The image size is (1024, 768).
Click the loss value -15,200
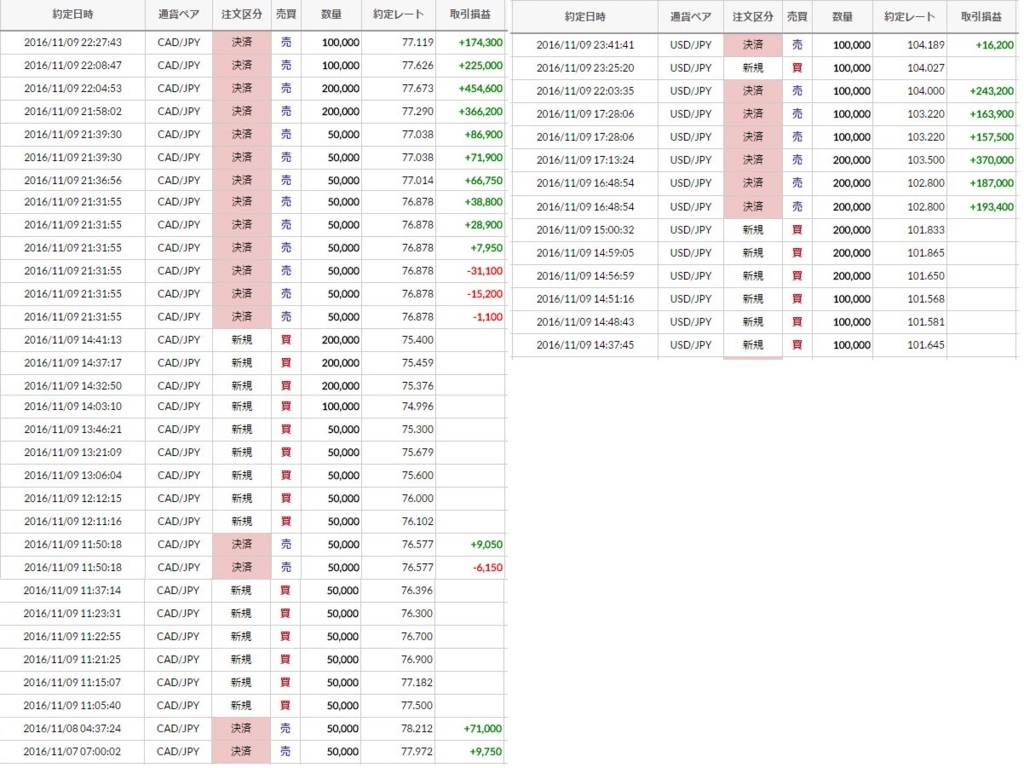click(x=485, y=294)
